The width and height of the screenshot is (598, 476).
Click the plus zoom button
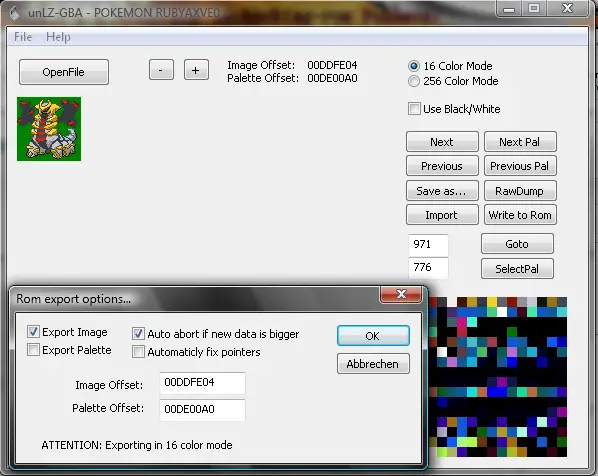(x=196, y=70)
